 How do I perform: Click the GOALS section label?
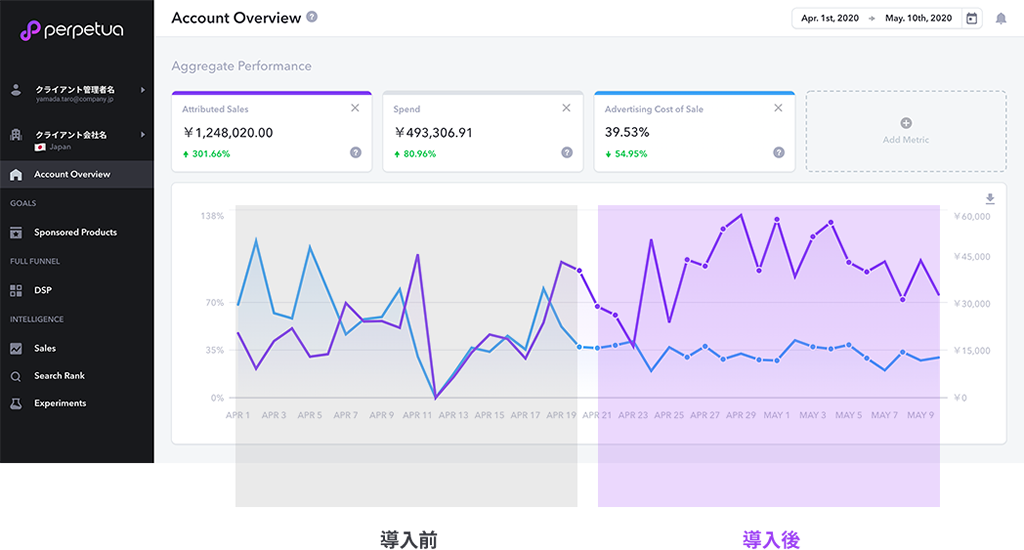click(x=24, y=203)
